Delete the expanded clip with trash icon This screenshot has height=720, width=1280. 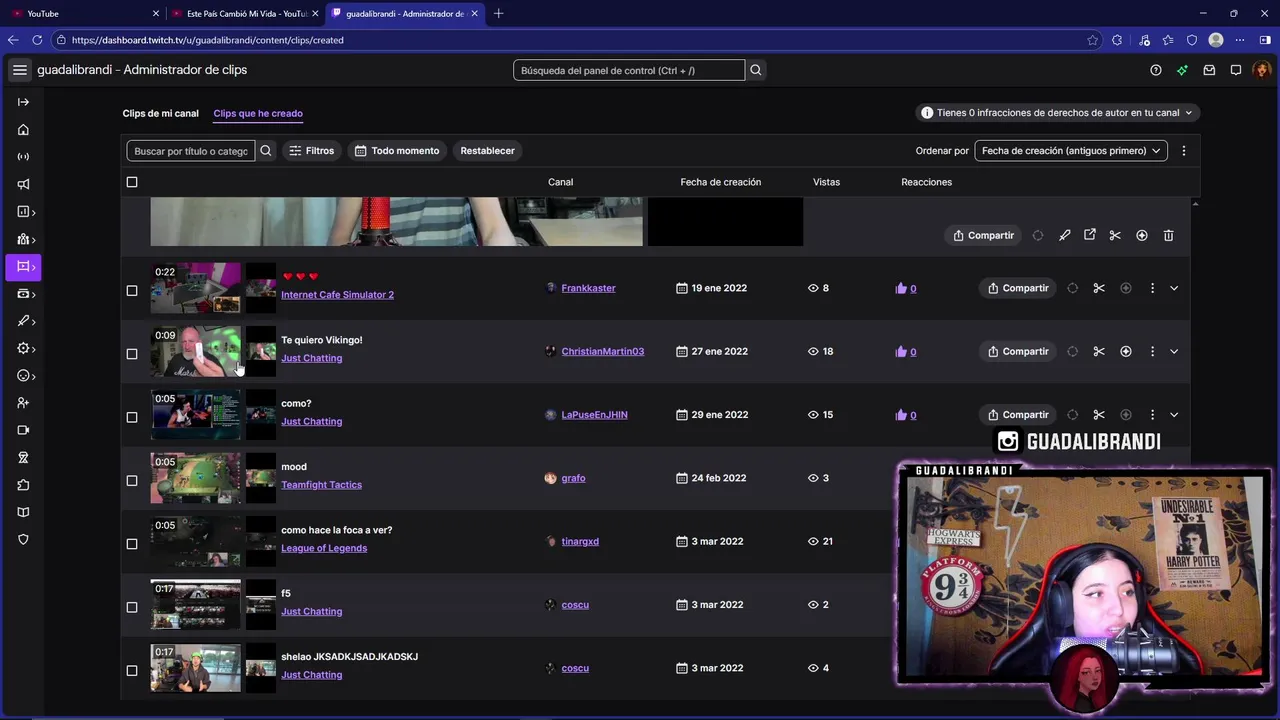point(1168,235)
